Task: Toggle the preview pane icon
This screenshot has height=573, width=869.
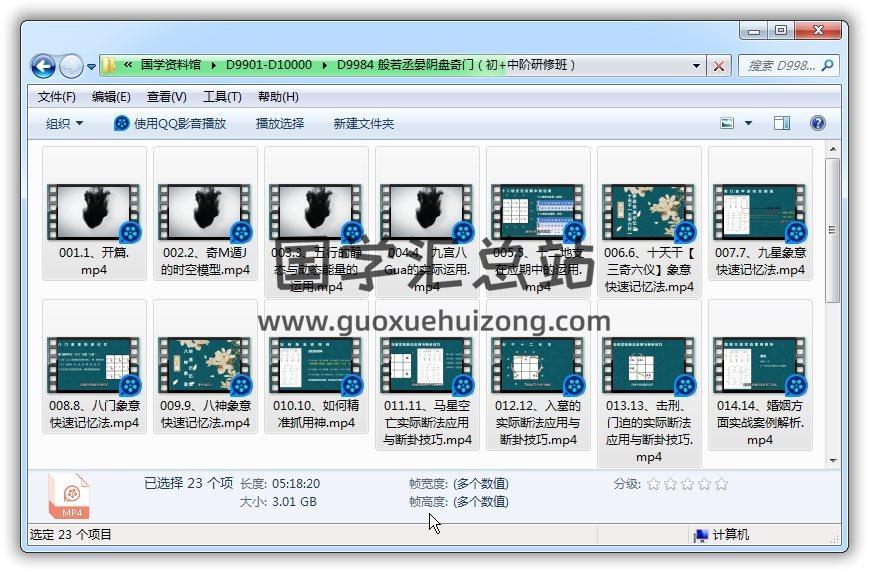Action: click(x=782, y=123)
